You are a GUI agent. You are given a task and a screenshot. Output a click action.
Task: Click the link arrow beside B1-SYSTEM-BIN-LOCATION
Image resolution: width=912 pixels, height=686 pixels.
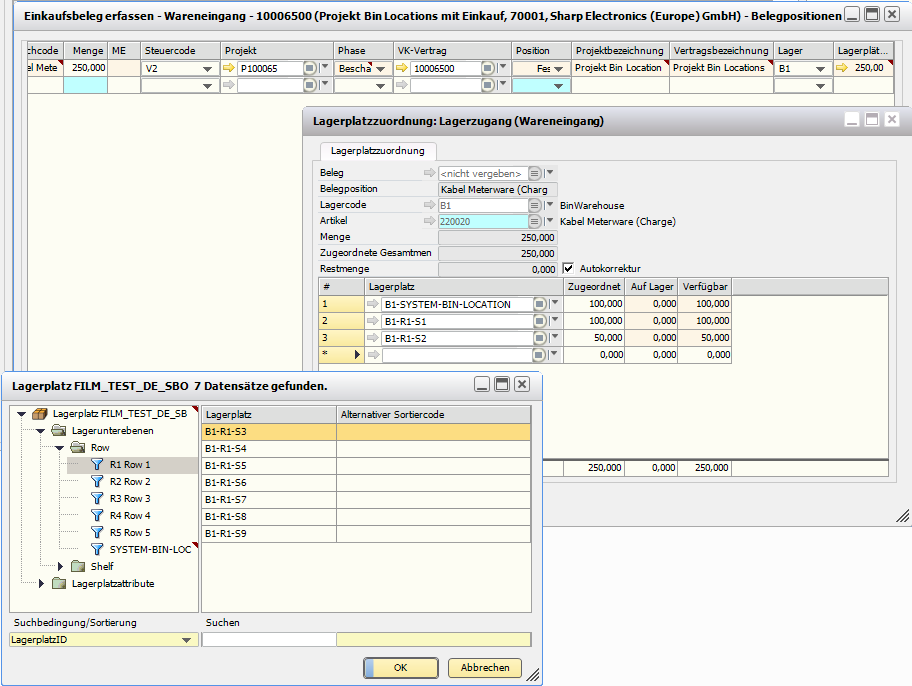(x=372, y=303)
